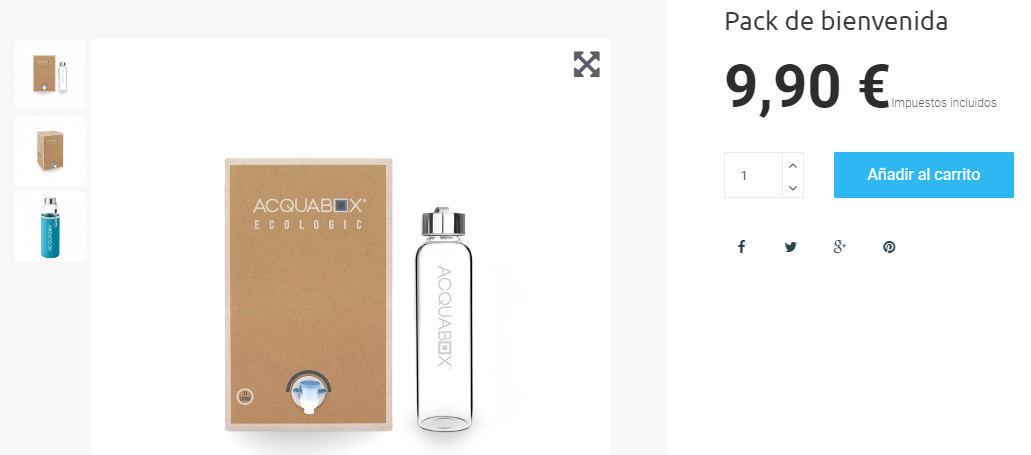The width and height of the screenshot is (1031, 455).
Task: Focus the quantity input field showing 1
Action: pos(754,175)
